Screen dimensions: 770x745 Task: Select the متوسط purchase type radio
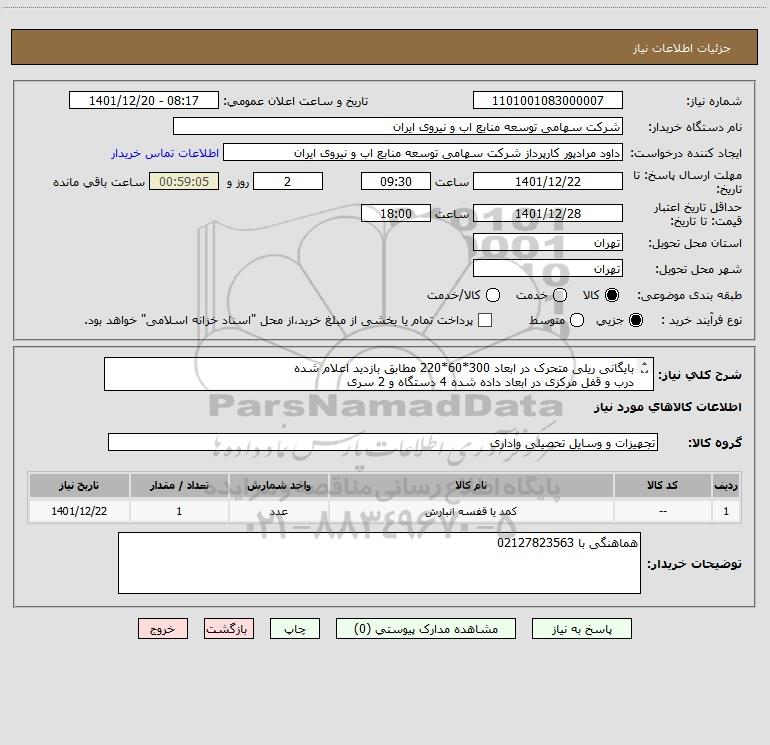tap(577, 320)
